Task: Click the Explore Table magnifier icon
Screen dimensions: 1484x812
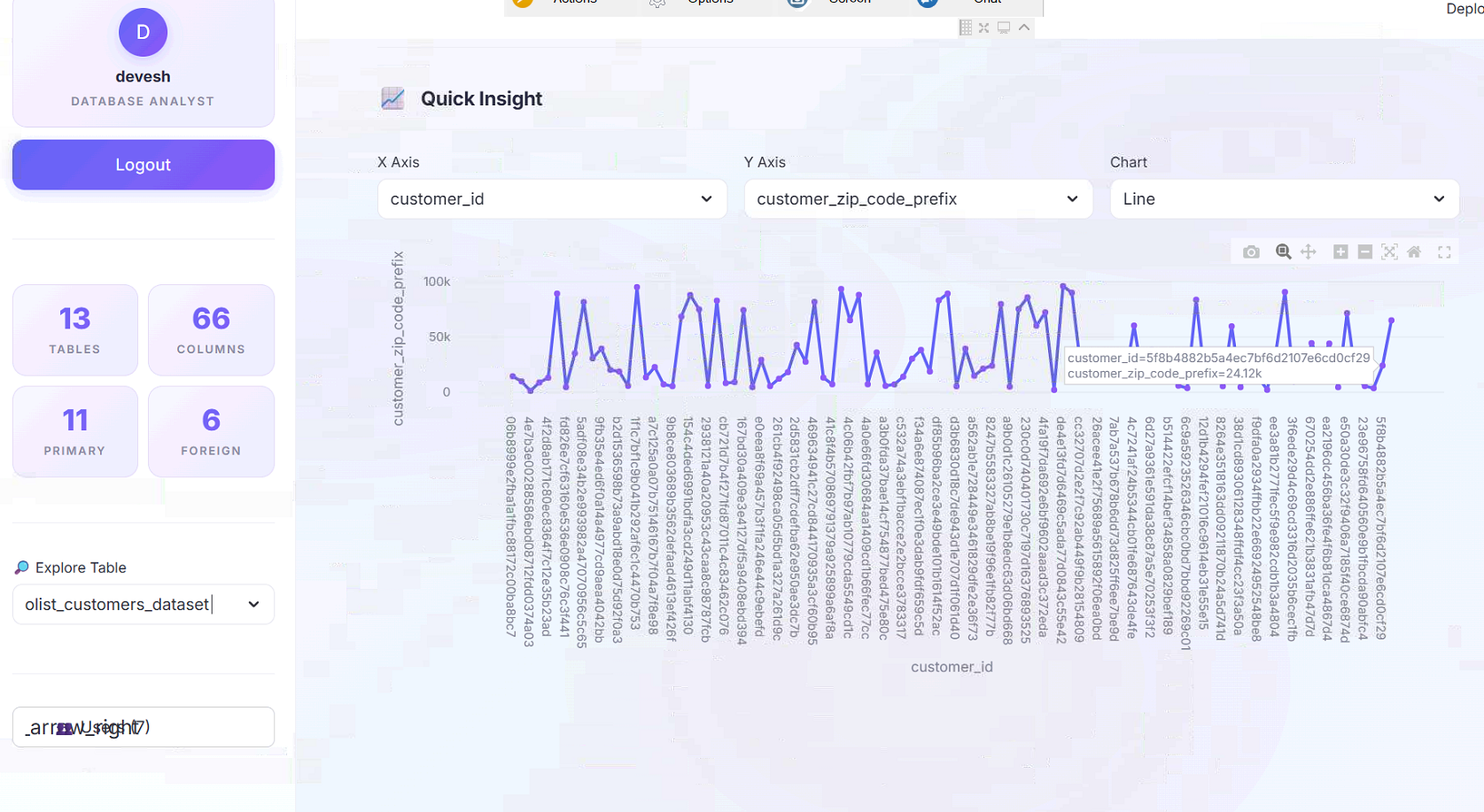Action: tap(21, 568)
